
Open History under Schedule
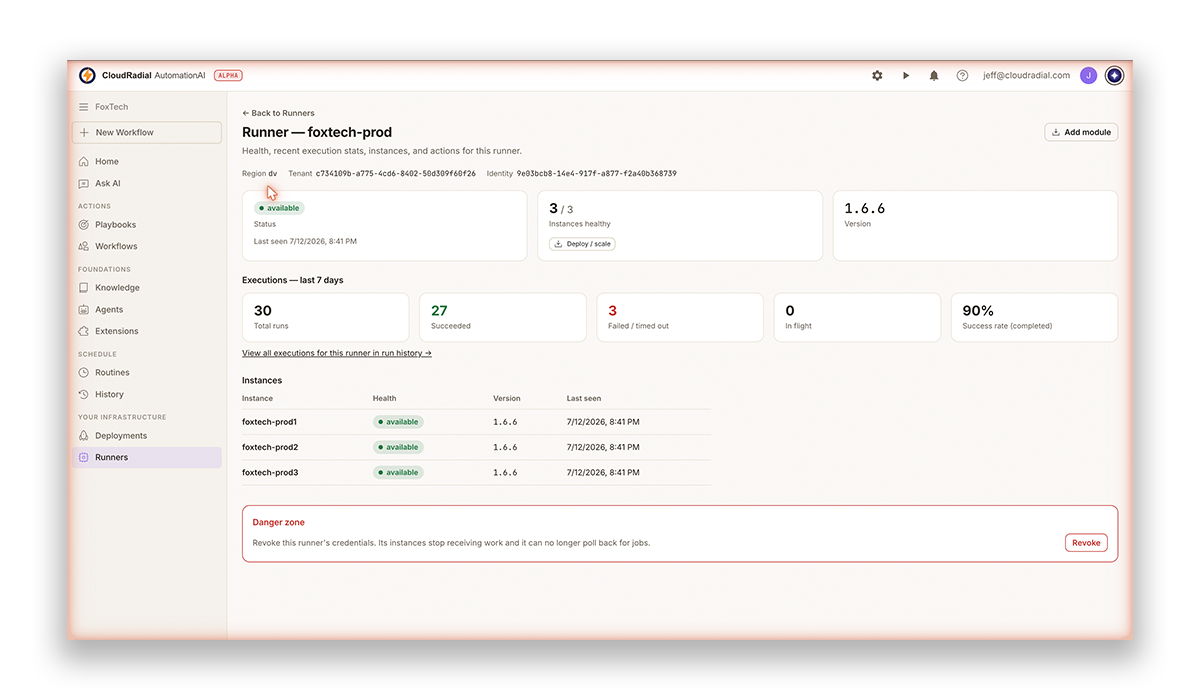(x=109, y=394)
